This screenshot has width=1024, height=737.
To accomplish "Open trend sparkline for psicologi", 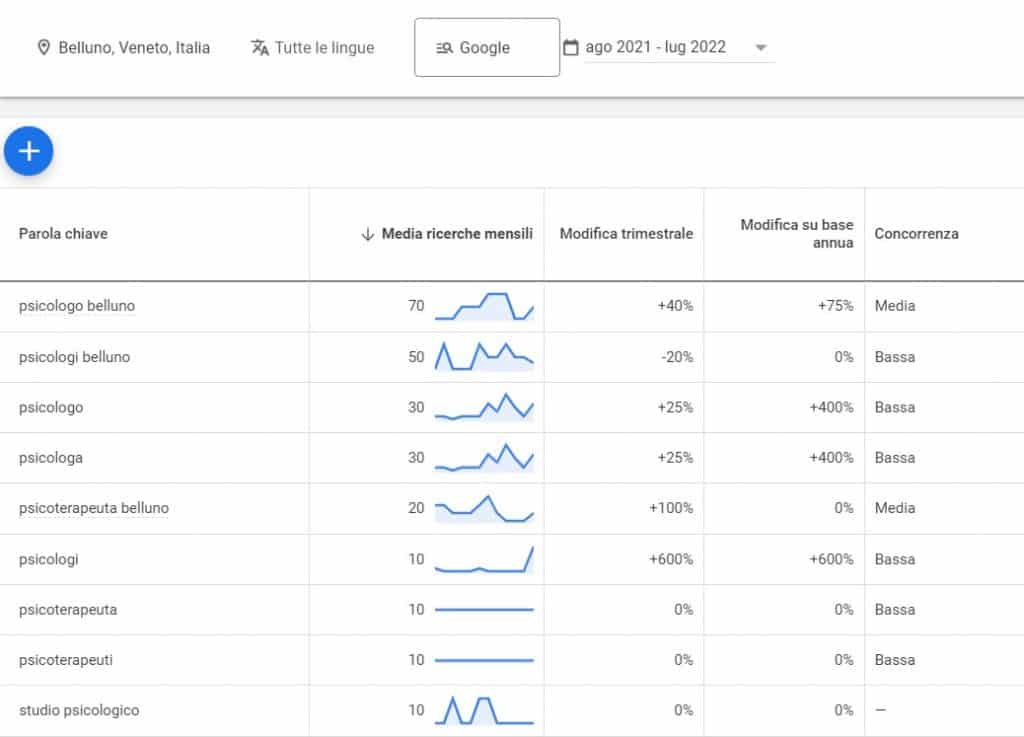I will tap(485, 559).
